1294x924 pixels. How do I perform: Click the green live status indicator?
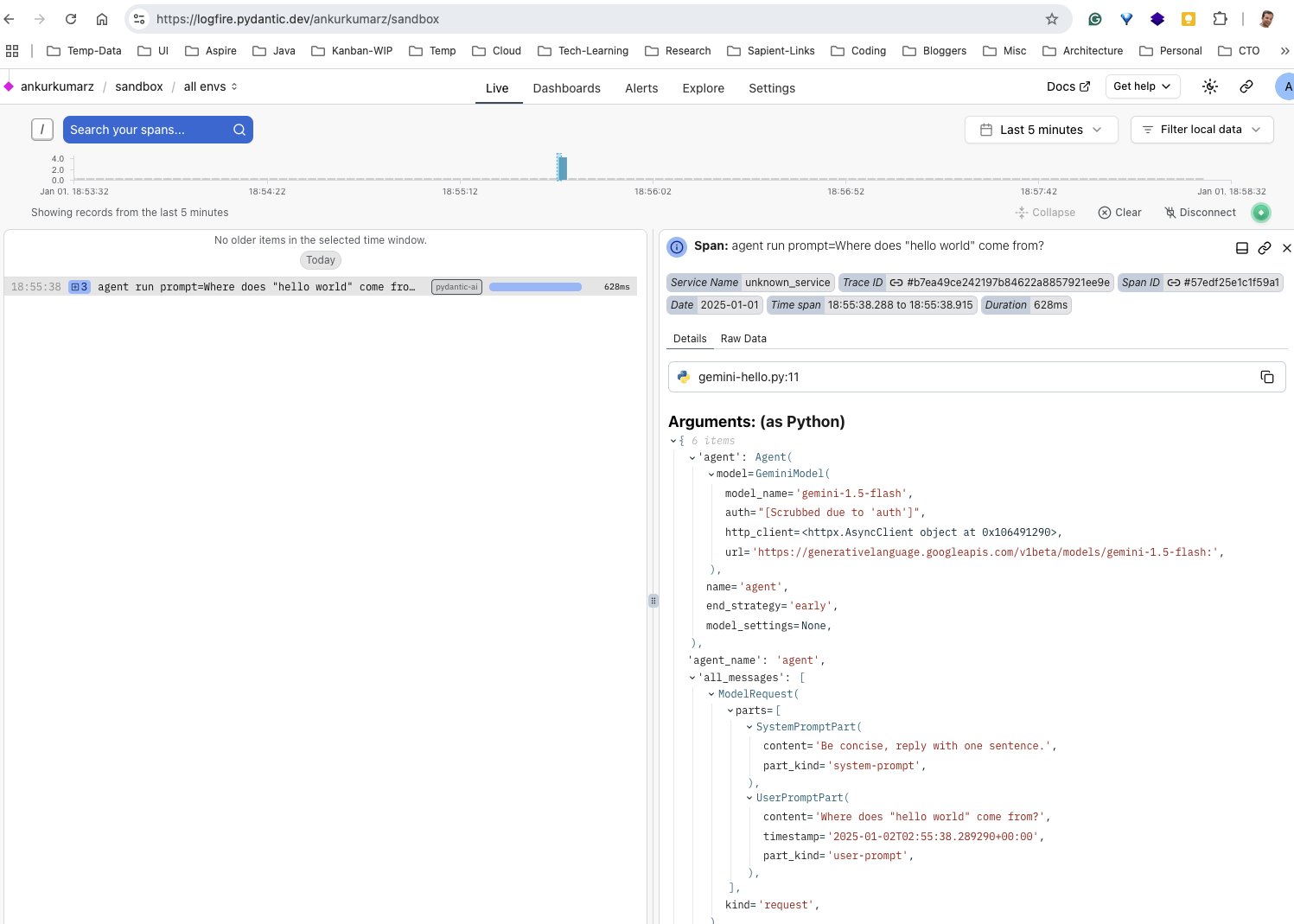pyautogui.click(x=1261, y=213)
